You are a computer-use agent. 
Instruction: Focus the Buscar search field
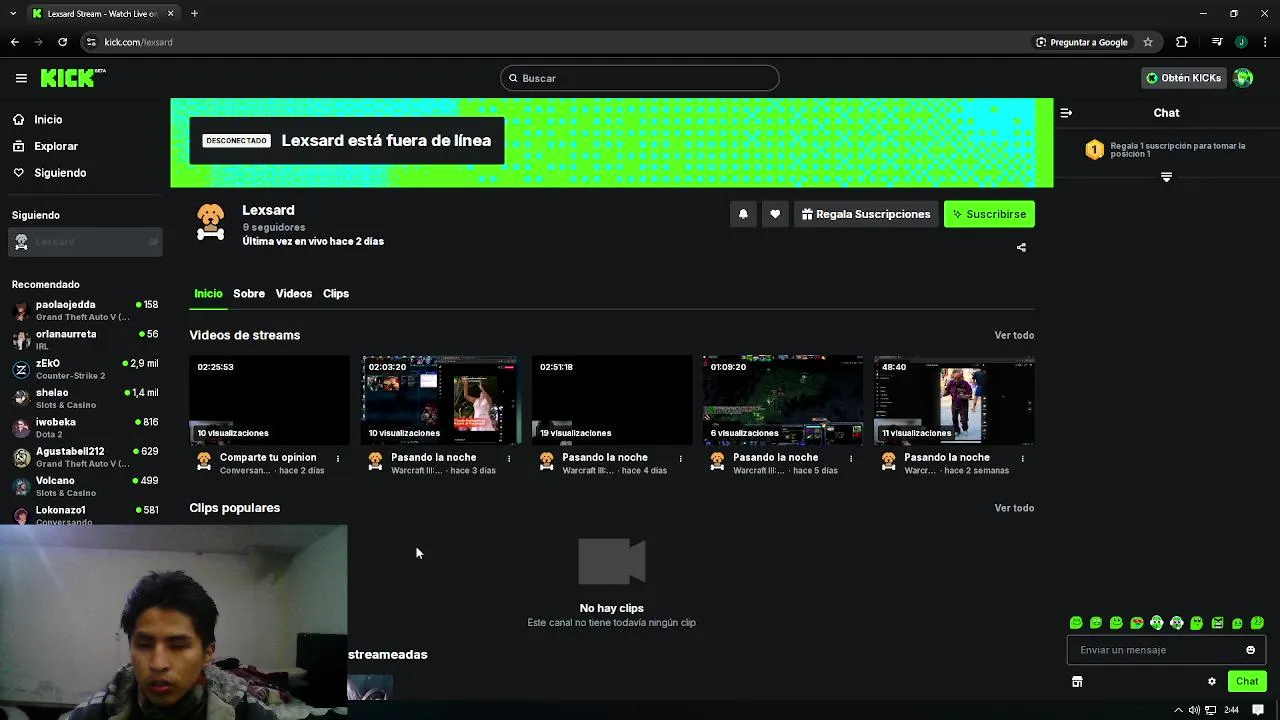tap(640, 78)
